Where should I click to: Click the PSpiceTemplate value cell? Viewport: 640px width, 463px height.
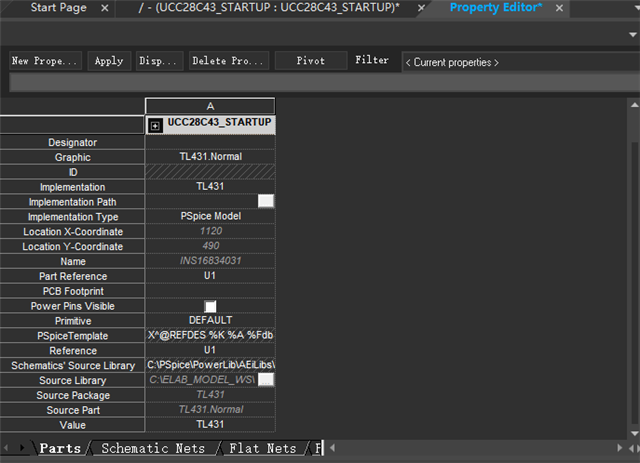click(210, 335)
